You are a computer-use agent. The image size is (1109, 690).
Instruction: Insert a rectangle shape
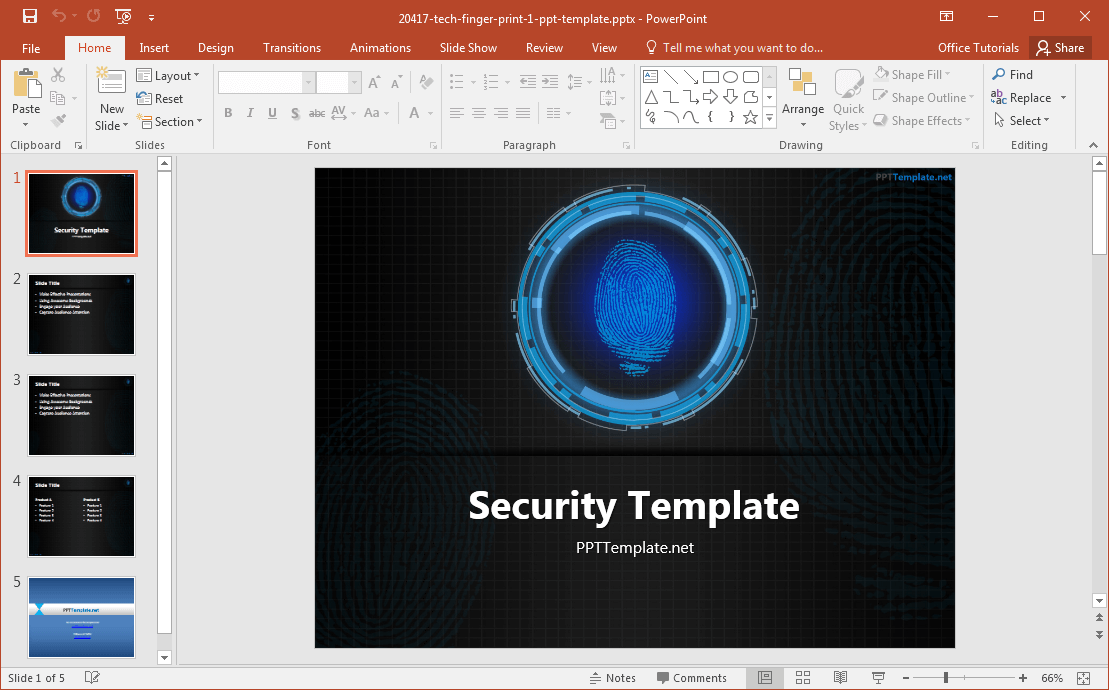[710, 75]
